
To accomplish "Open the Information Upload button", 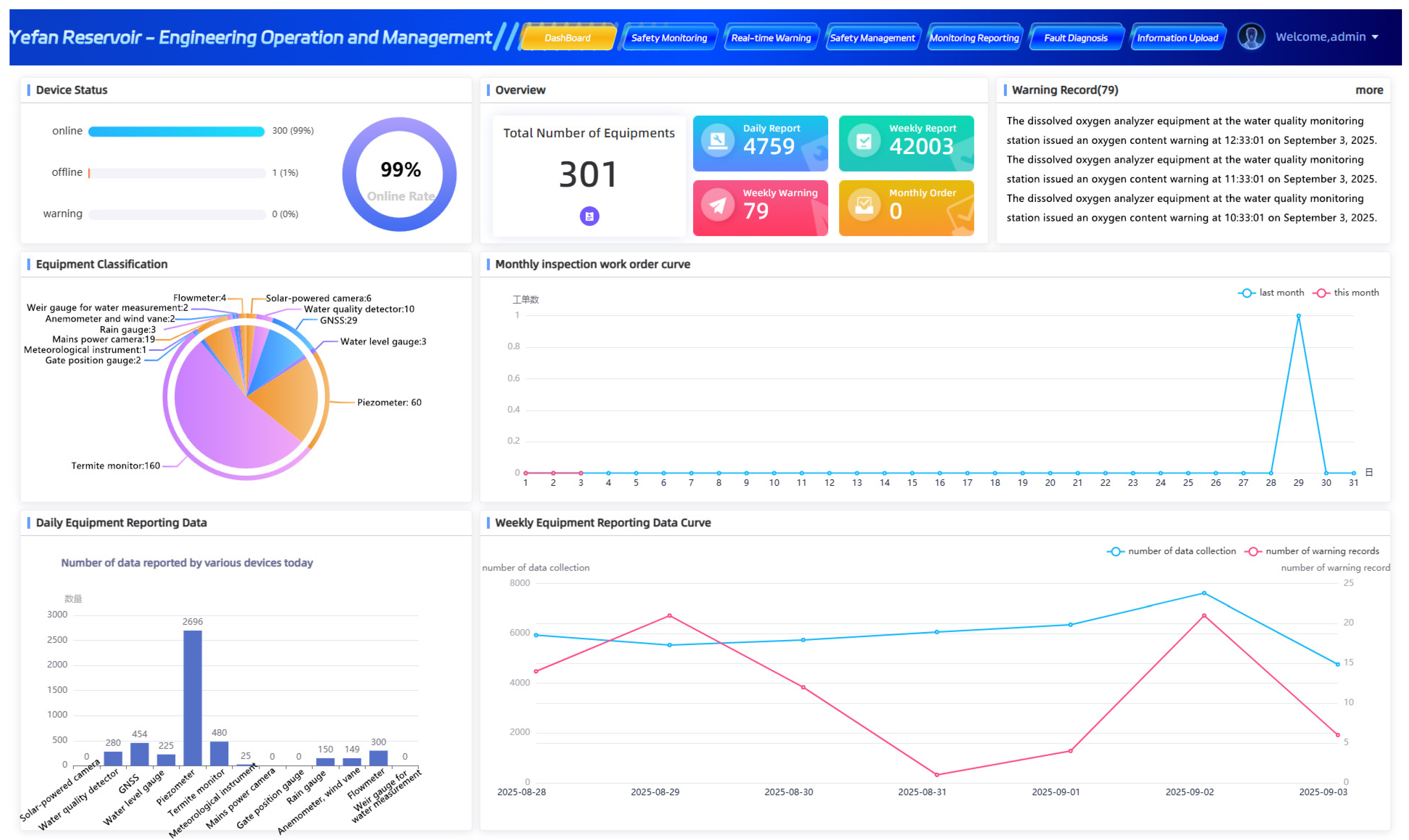I will pos(1177,38).
